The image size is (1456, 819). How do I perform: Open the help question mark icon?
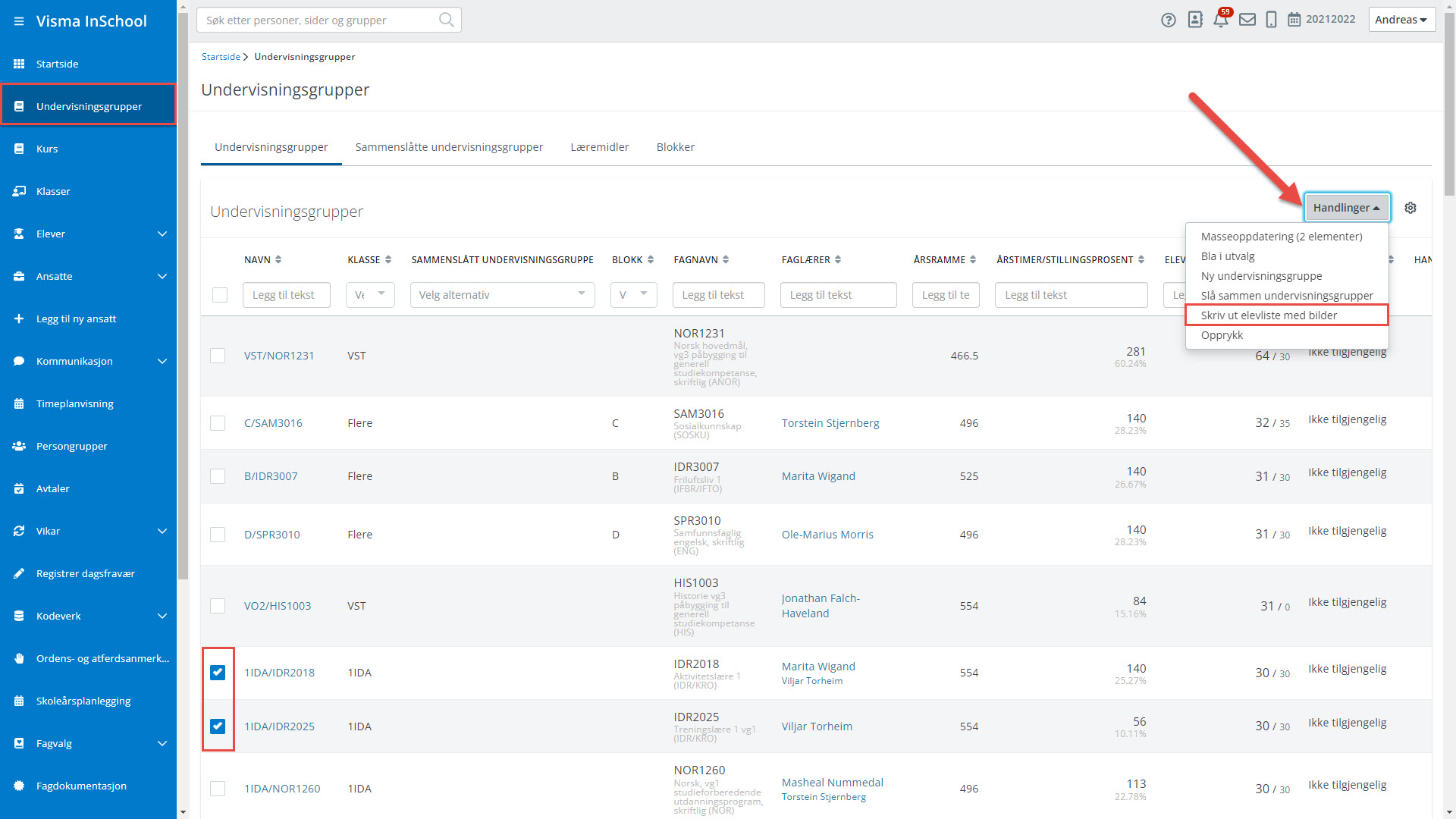(x=1169, y=20)
